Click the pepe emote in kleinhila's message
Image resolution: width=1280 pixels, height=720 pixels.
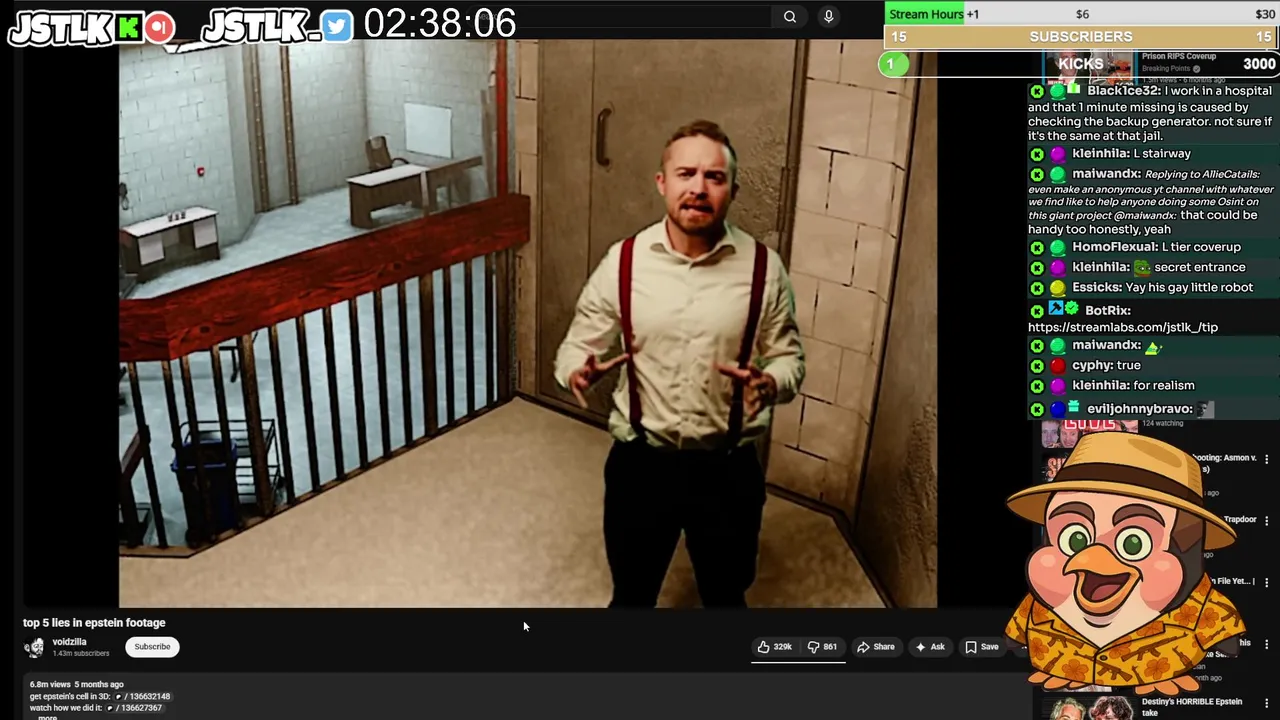pyautogui.click(x=1142, y=268)
